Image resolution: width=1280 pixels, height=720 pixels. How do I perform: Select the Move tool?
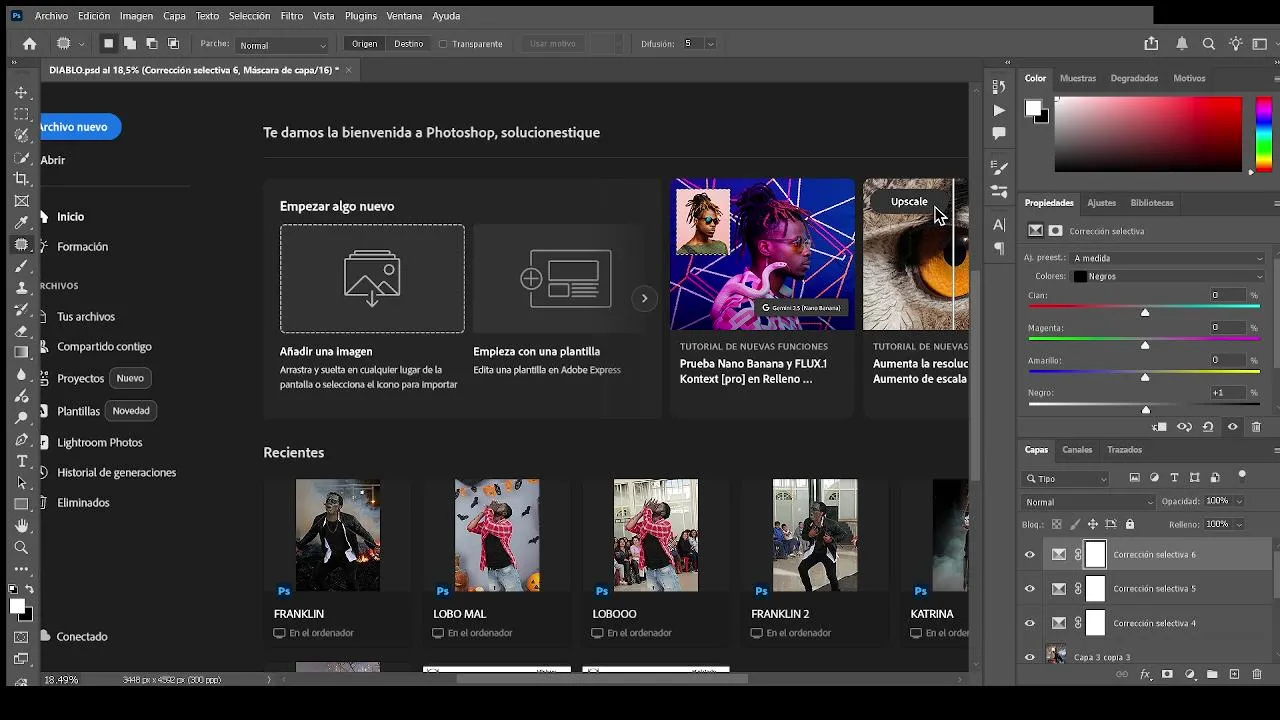(21, 92)
